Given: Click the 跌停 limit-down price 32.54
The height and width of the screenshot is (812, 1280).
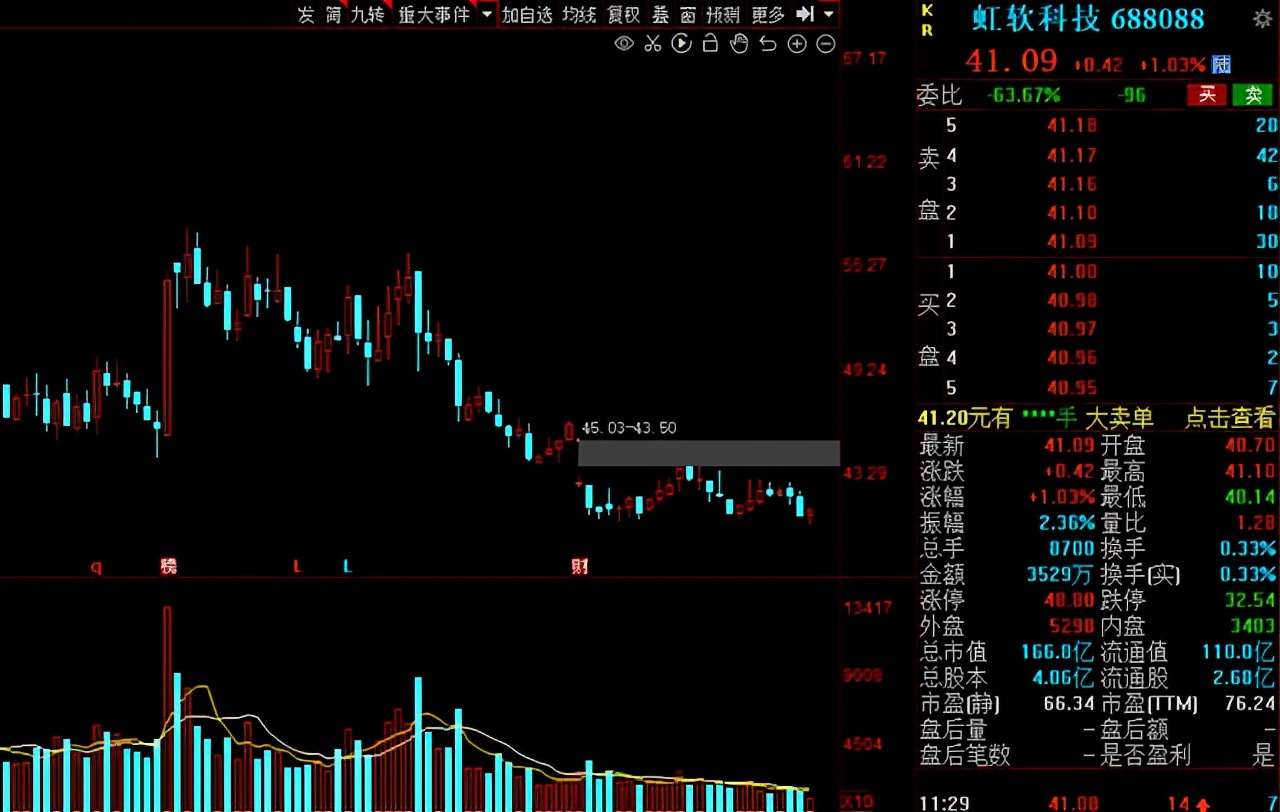Looking at the screenshot, I should (1250, 601).
